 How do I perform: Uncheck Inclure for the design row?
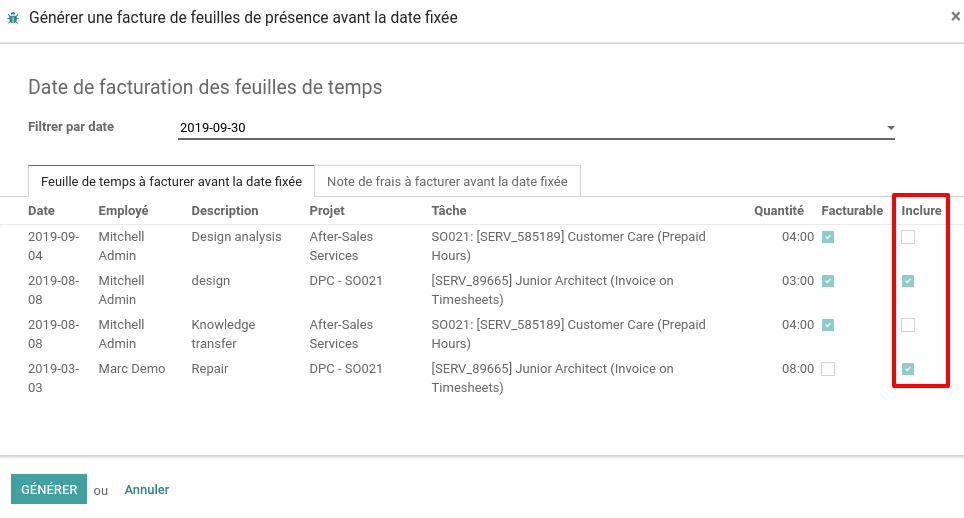click(908, 281)
